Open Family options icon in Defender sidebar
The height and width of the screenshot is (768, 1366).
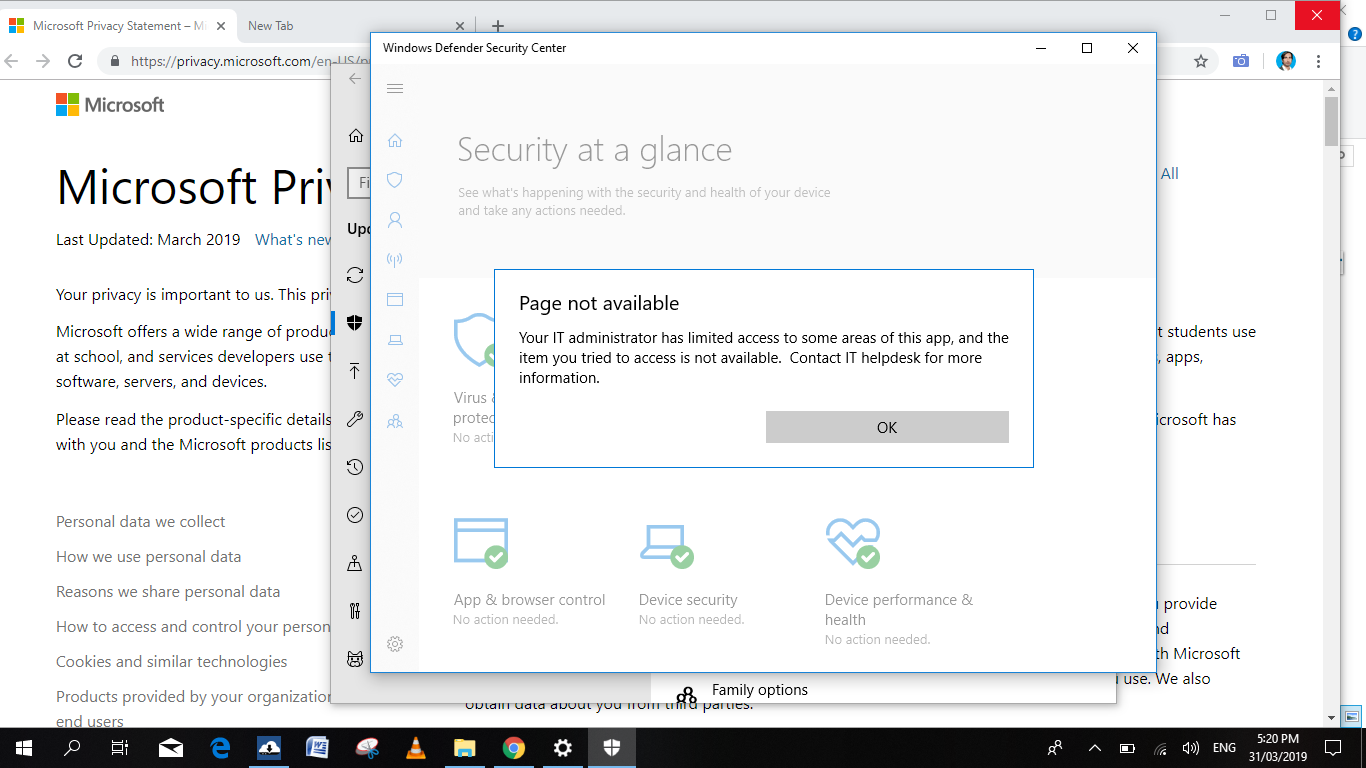(x=395, y=421)
